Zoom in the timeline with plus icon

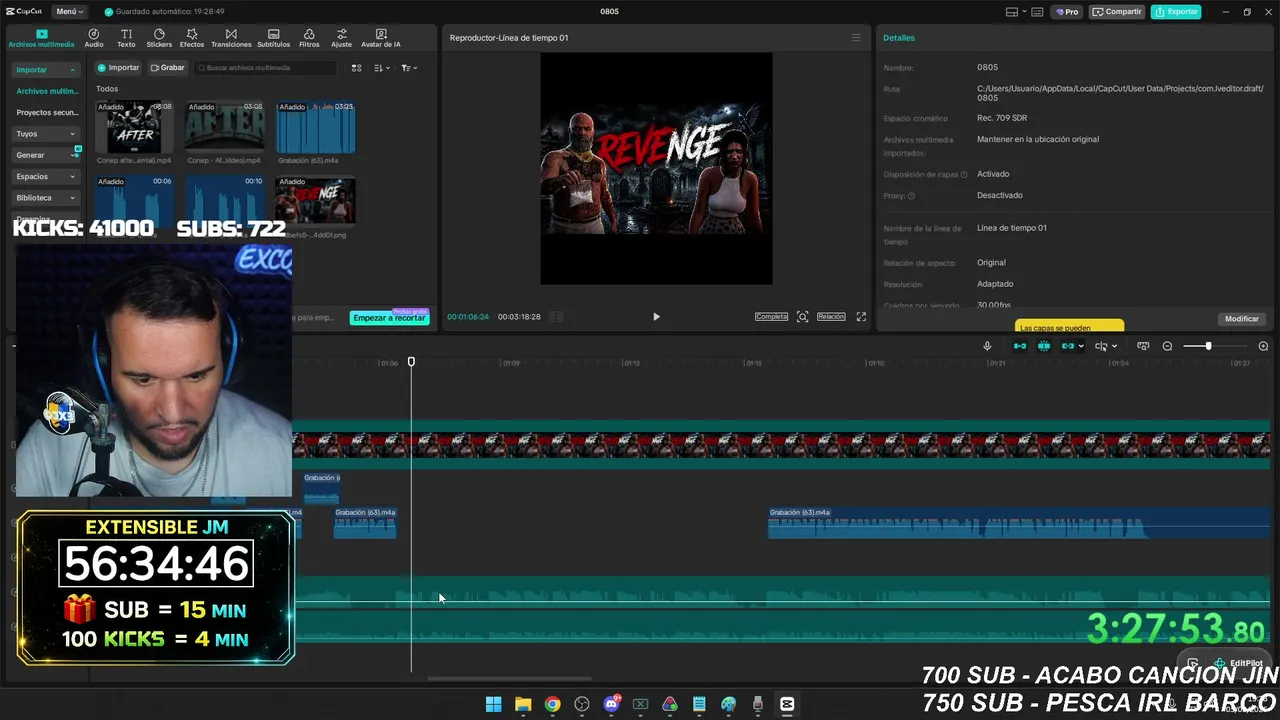[1263, 346]
